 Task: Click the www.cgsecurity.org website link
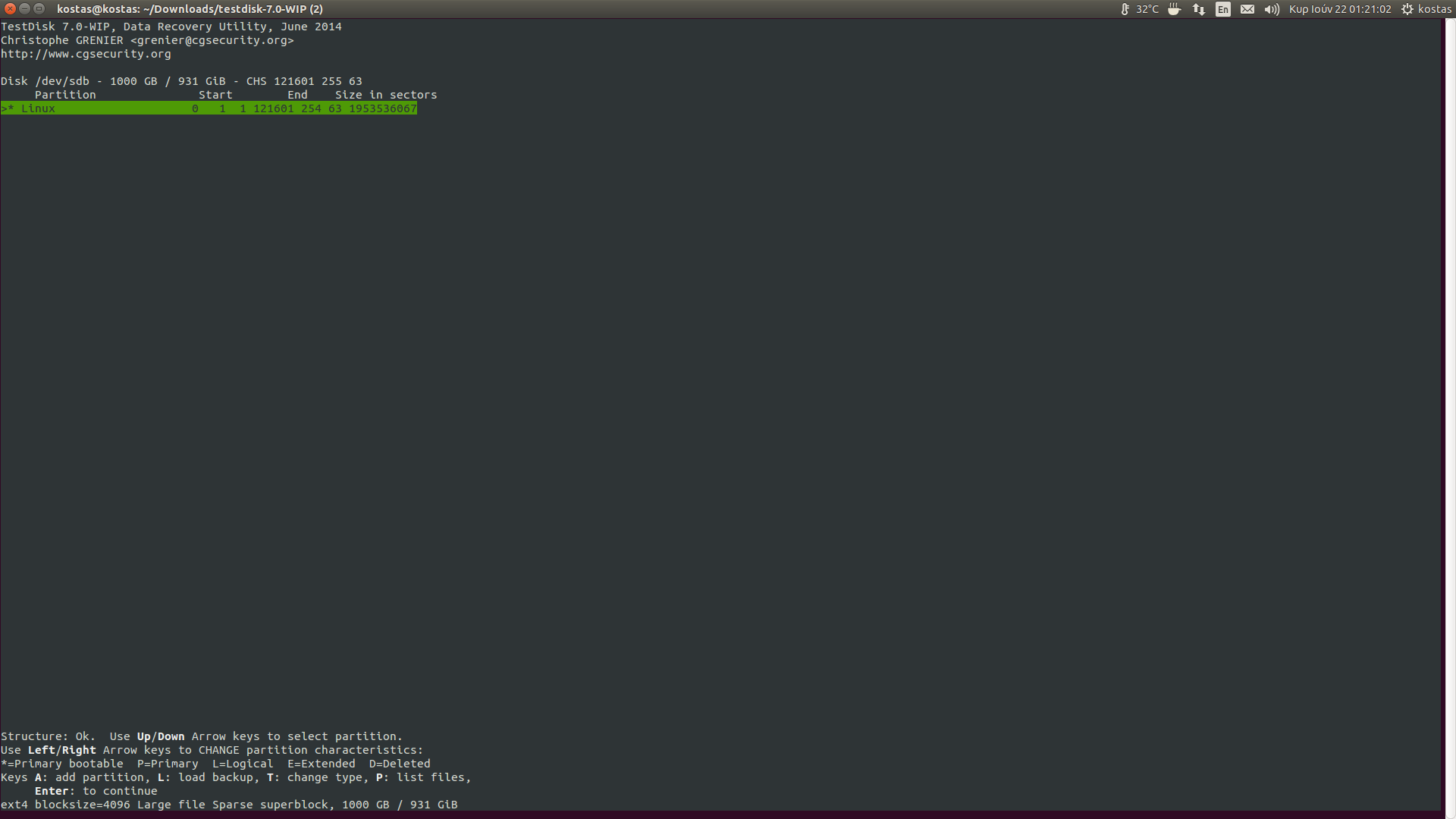[85, 54]
